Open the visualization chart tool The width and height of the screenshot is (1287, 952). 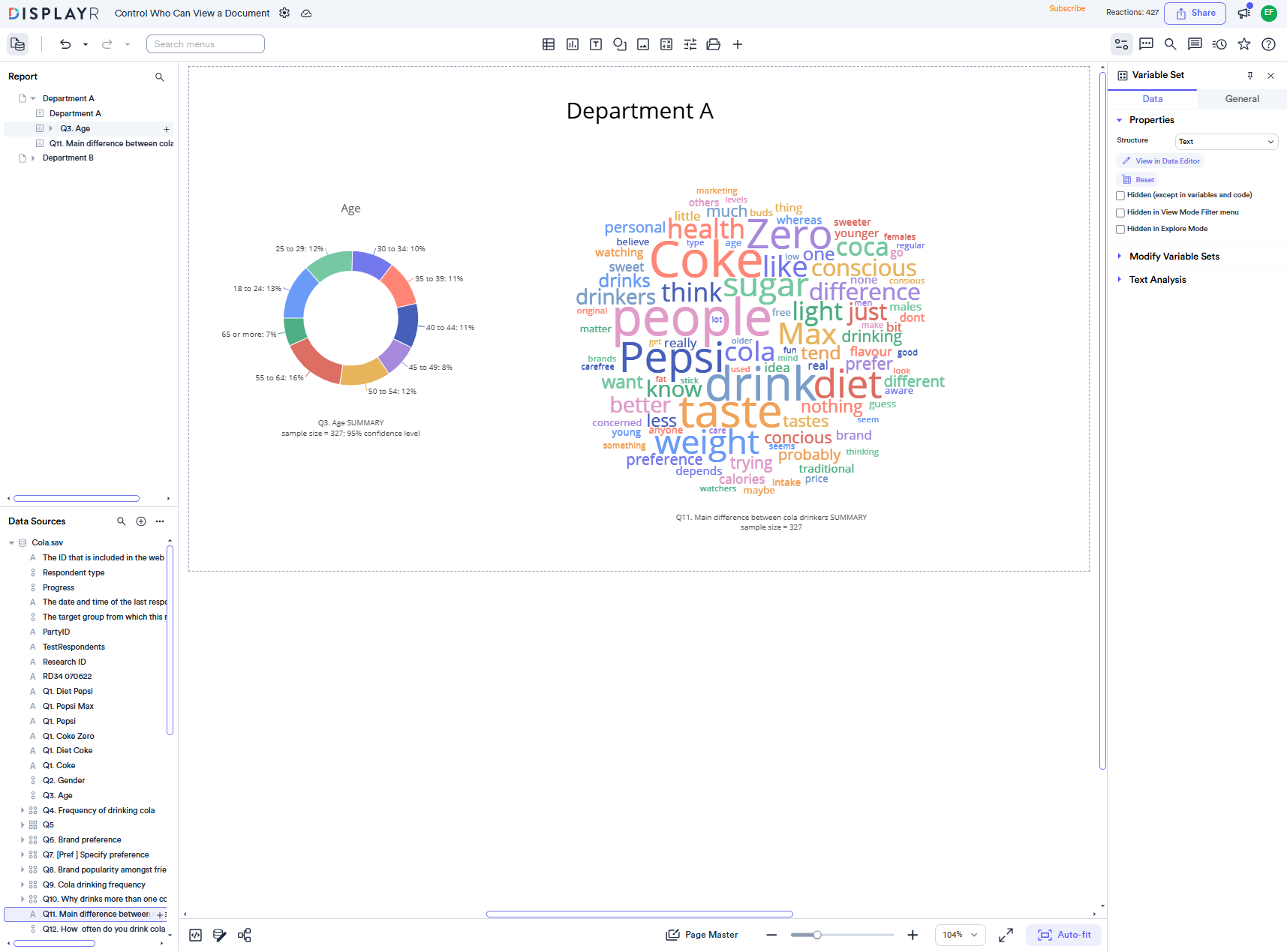572,44
